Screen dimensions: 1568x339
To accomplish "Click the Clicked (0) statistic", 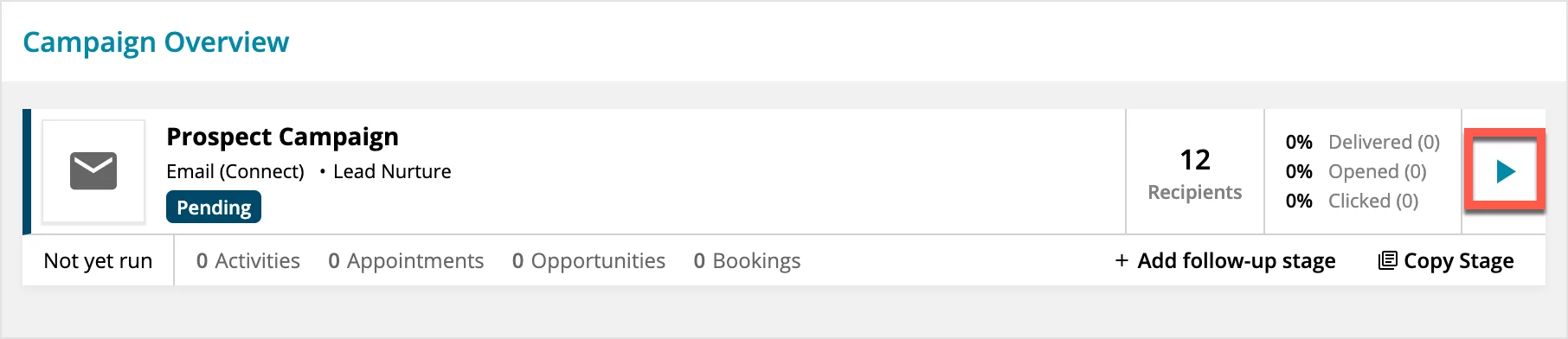I will point(1373,201).
